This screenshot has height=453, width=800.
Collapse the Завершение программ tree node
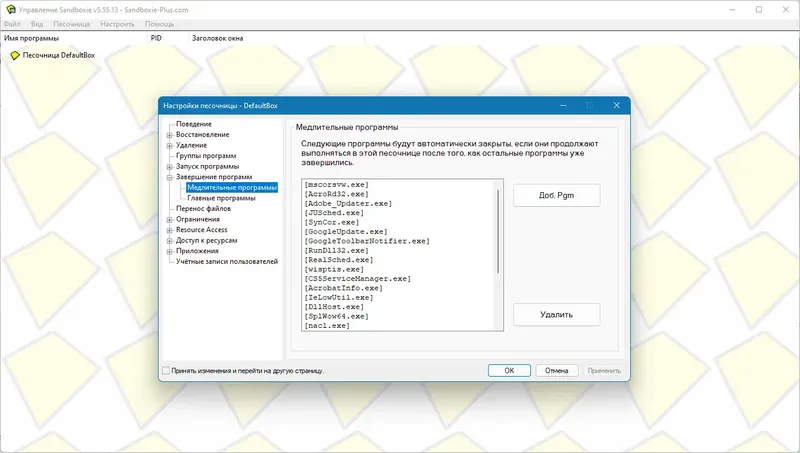pos(169,178)
